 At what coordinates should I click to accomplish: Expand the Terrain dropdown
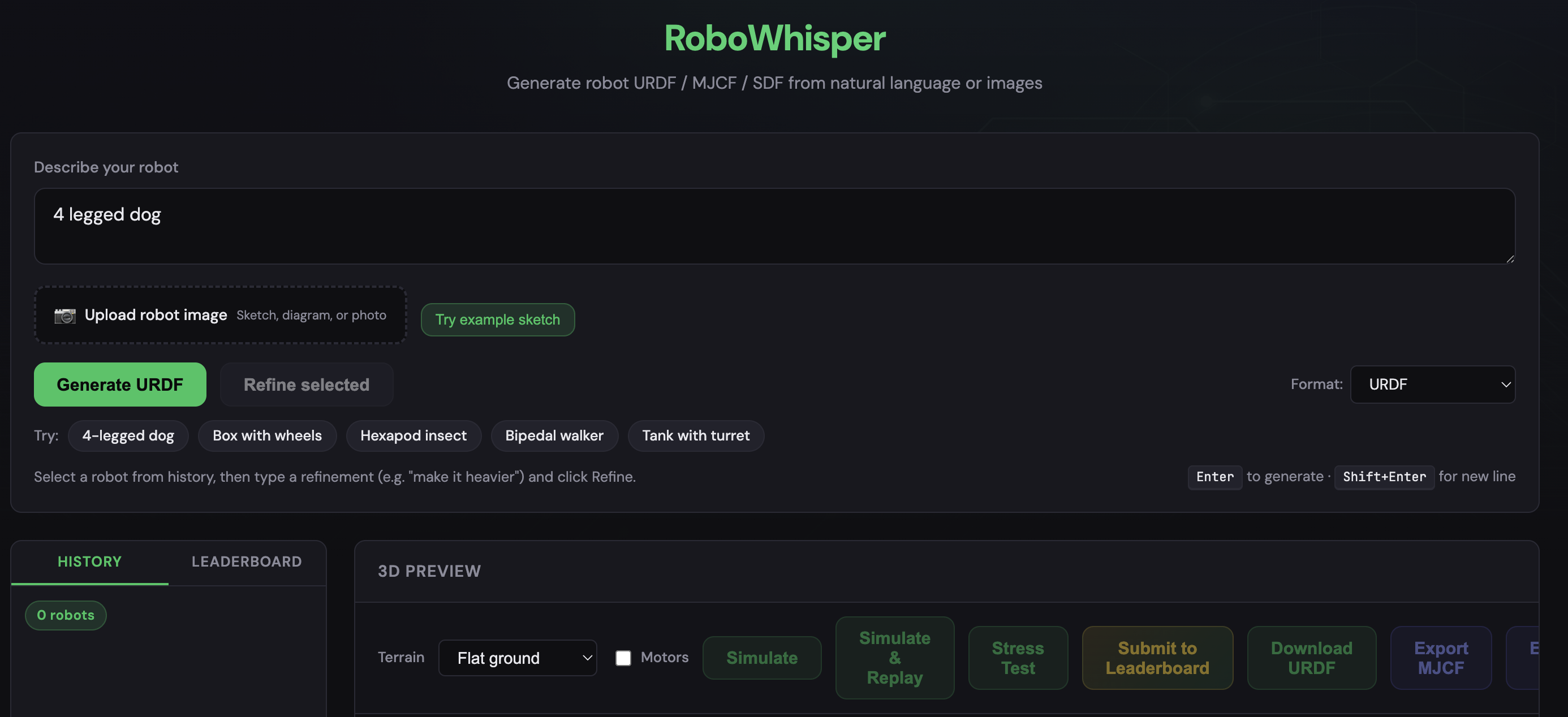tap(517, 658)
